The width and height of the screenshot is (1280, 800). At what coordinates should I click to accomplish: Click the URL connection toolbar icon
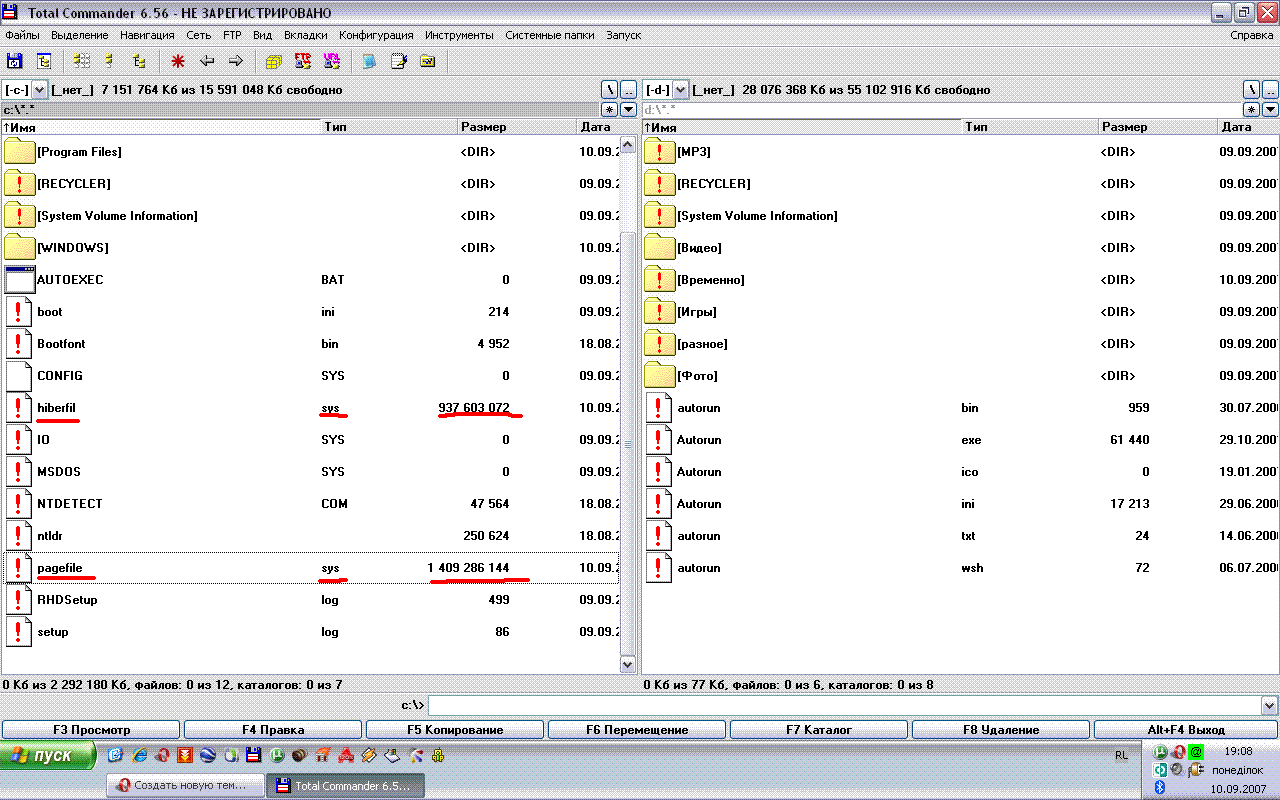[x=331, y=61]
